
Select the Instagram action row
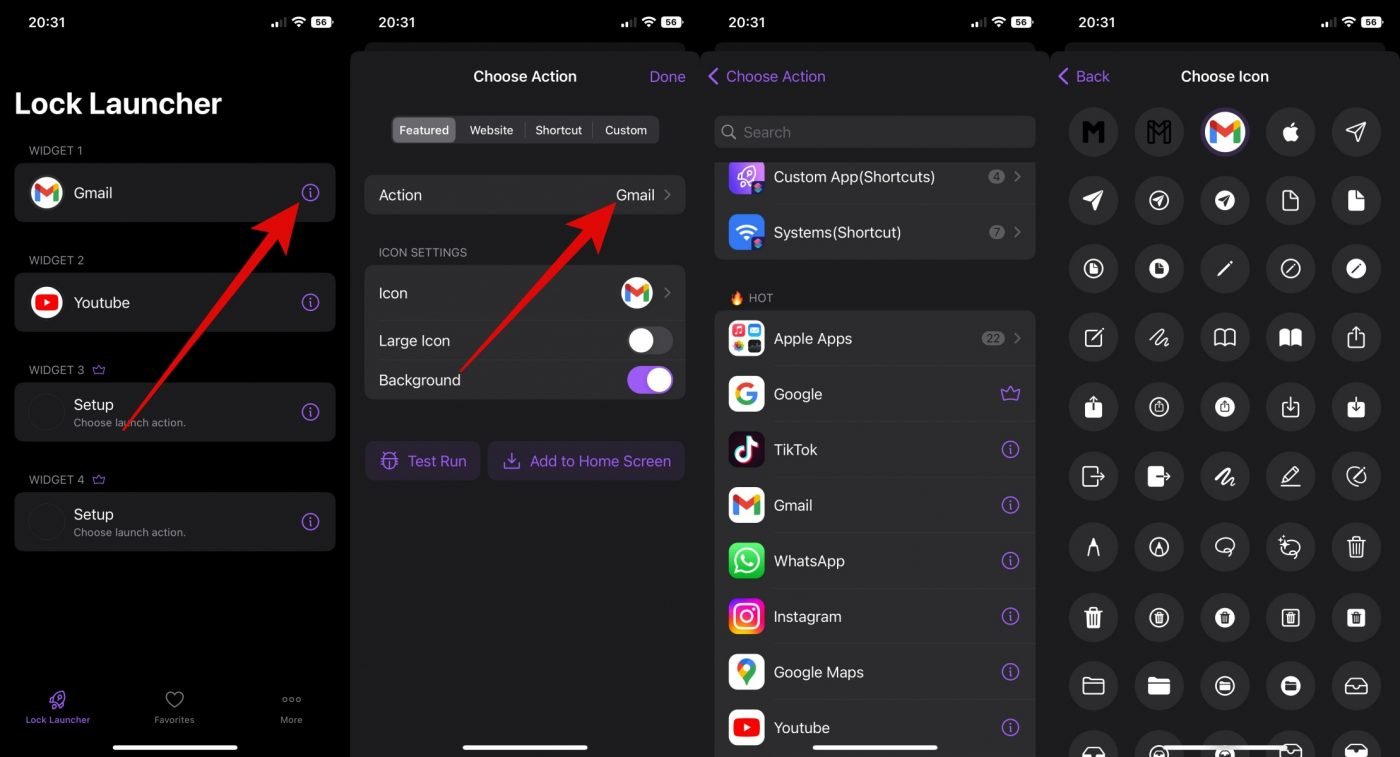[875, 616]
